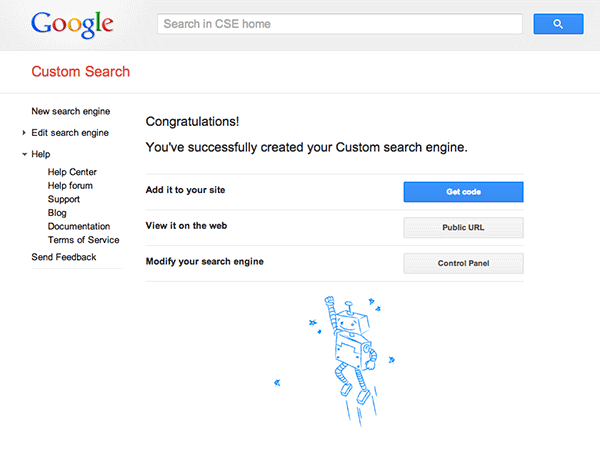Viewport: 600px width, 449px height.
Task: Open the Custom Search heading link
Action: (81, 72)
